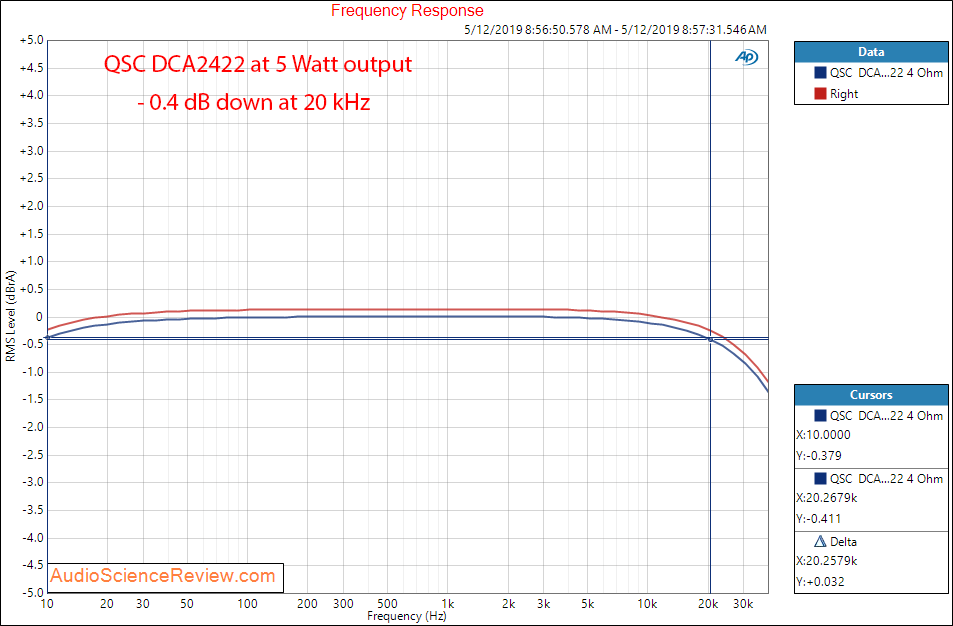
Task: Click the cursor marker point at 10 Hz
Action: pos(48,338)
